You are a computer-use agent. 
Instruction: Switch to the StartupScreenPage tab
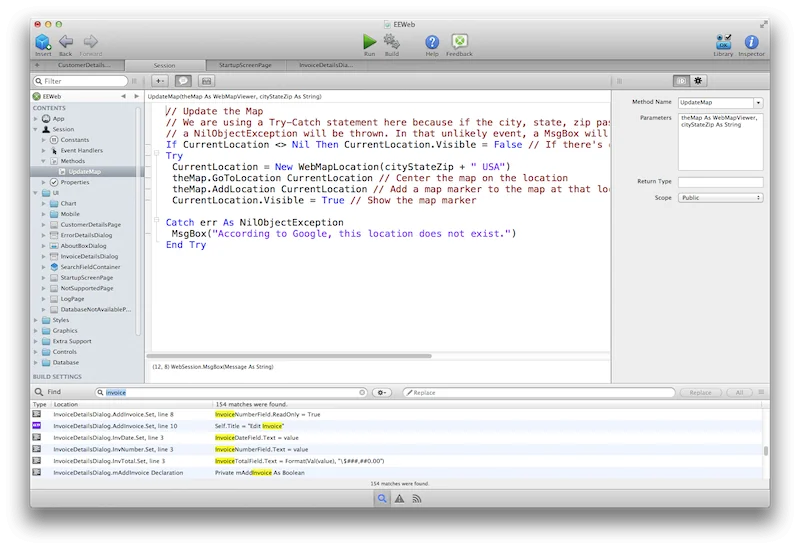[x=243, y=65]
